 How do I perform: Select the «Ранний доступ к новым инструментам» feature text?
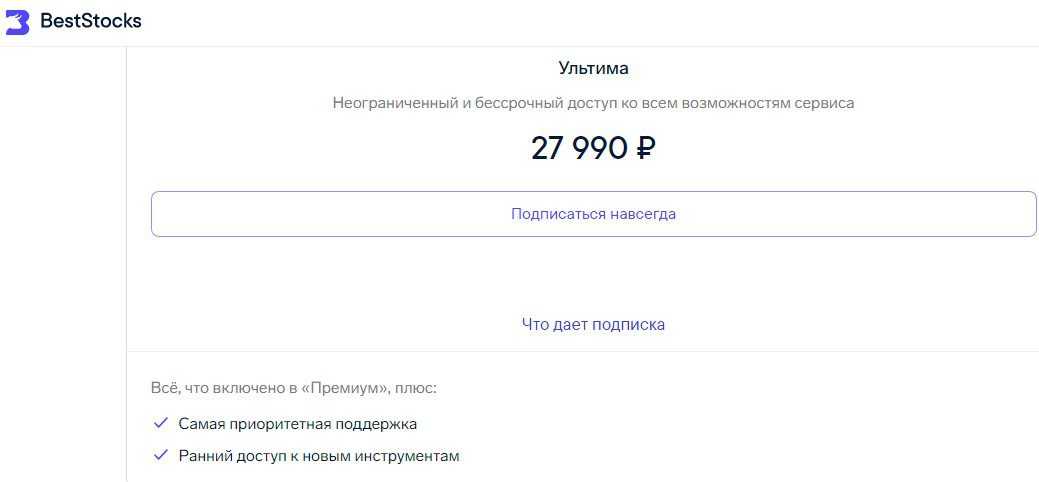pyautogui.click(x=319, y=456)
